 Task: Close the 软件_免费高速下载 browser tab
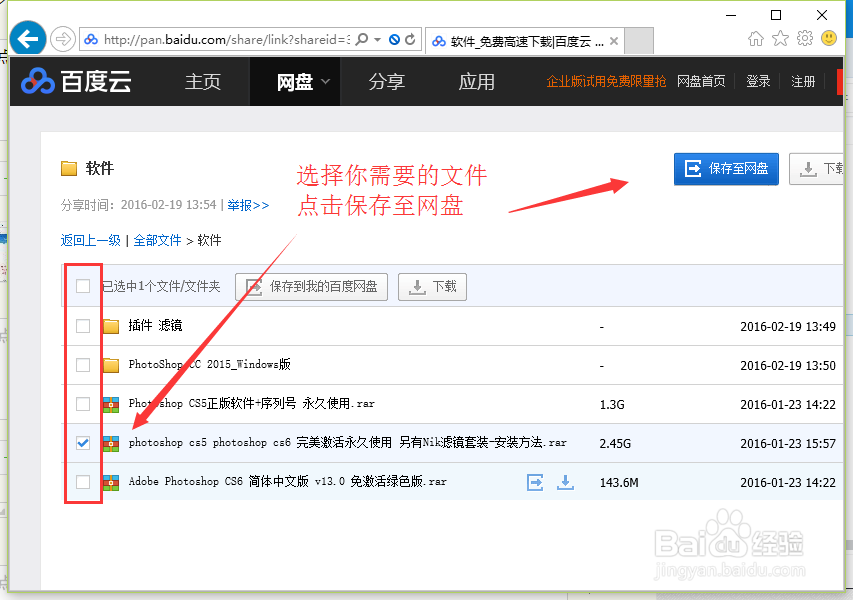pyautogui.click(x=614, y=41)
